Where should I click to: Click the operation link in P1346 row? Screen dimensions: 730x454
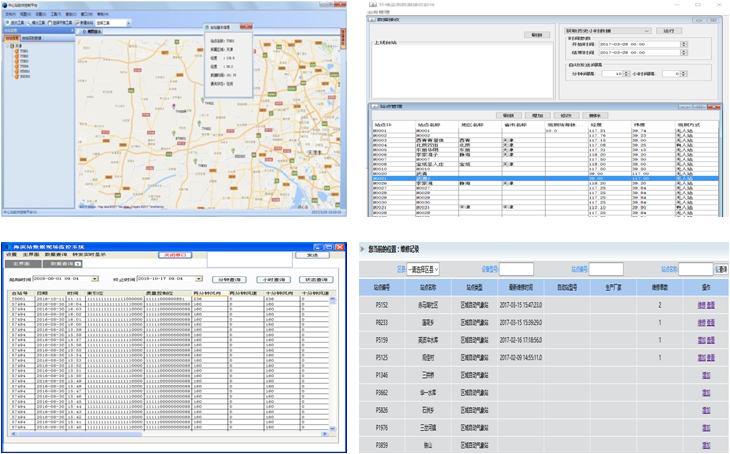706,375
